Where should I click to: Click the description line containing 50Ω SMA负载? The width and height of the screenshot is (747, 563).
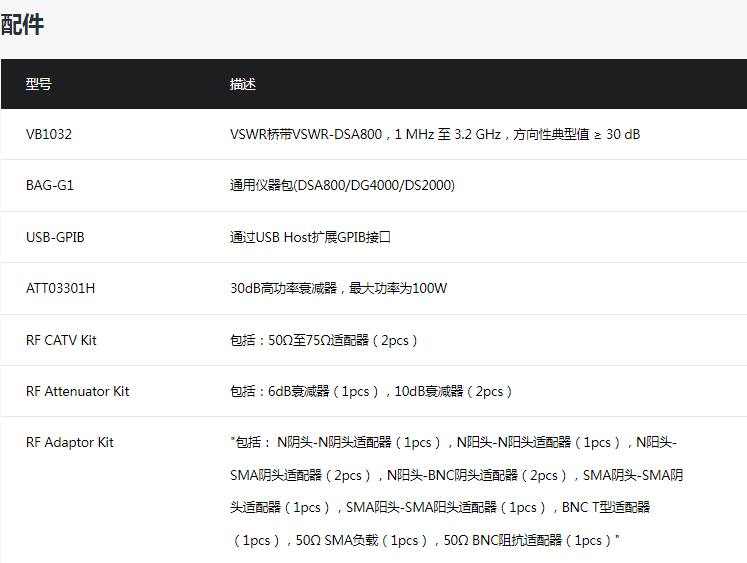[x=425, y=540]
